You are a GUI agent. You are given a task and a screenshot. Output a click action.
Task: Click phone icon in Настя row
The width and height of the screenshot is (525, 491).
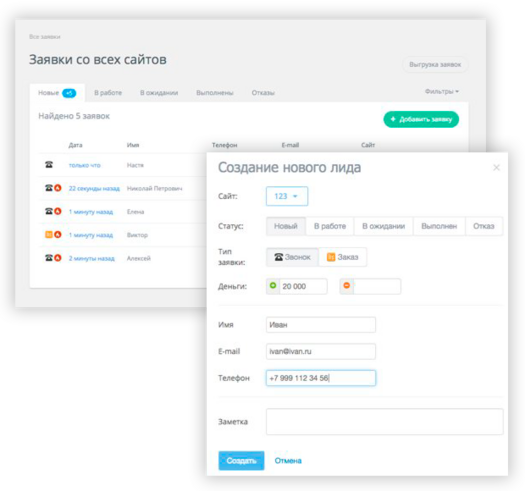point(49,164)
